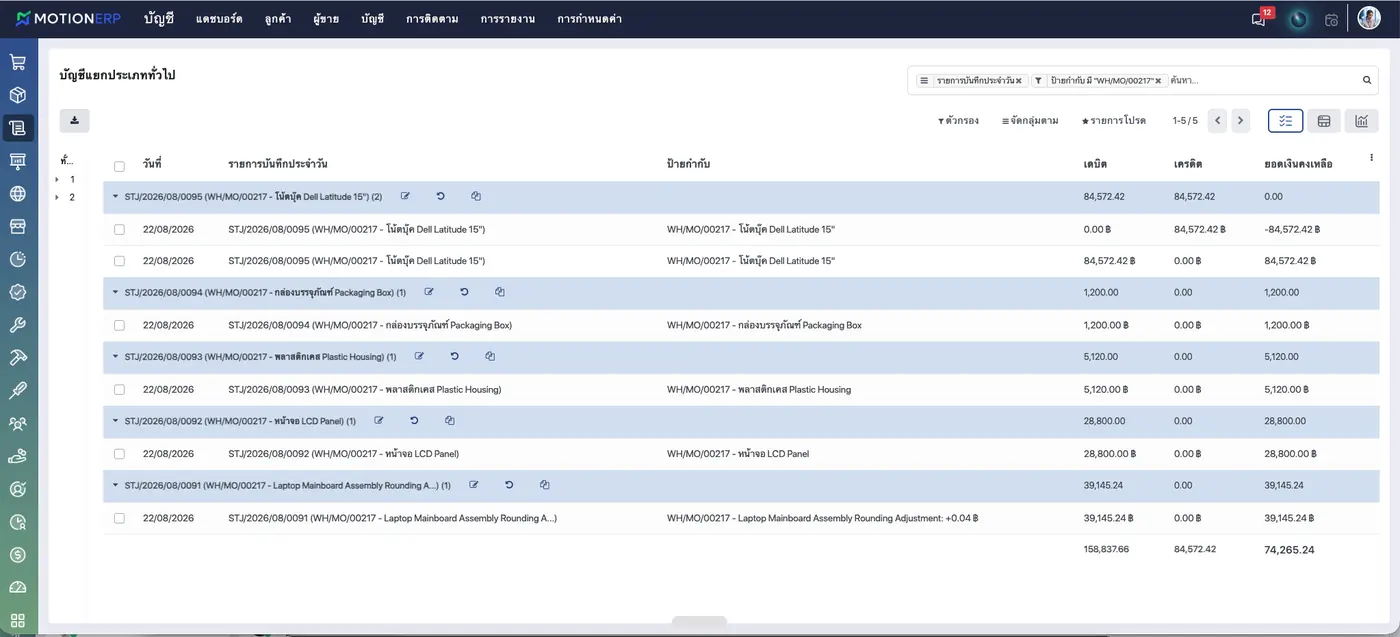Open the ผู้ขาย menu
1400x637 pixels.
(x=325, y=19)
